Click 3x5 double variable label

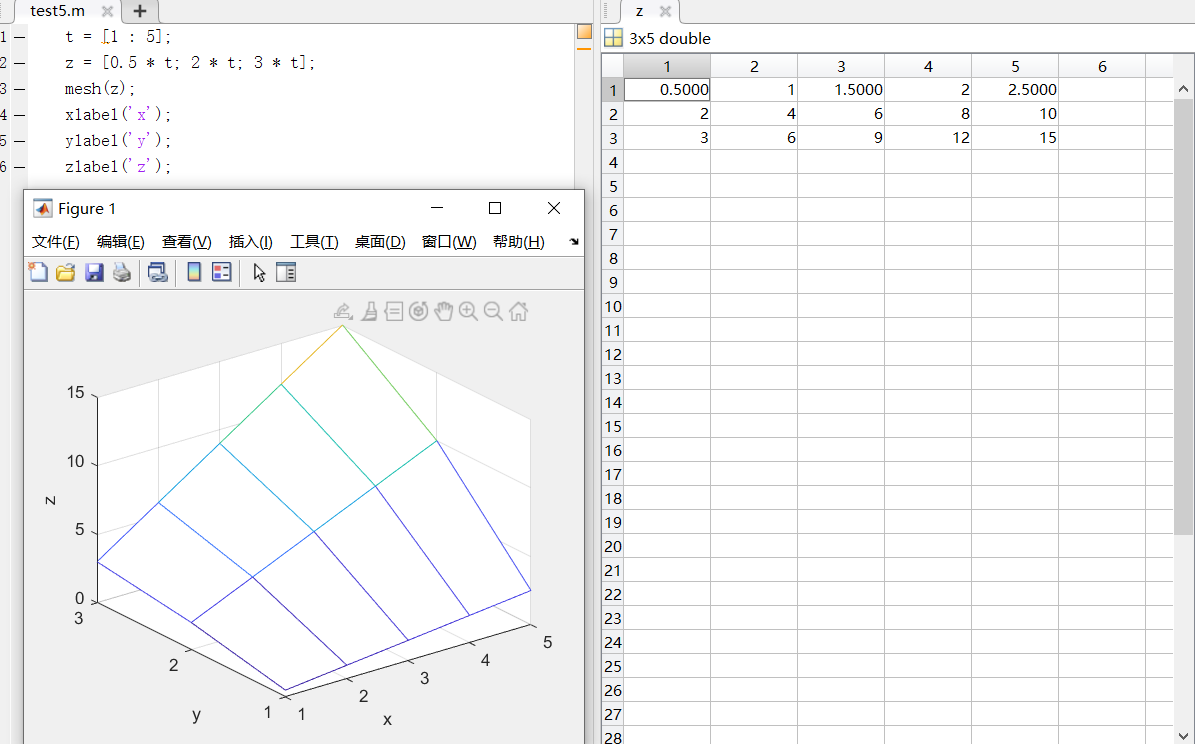[670, 38]
